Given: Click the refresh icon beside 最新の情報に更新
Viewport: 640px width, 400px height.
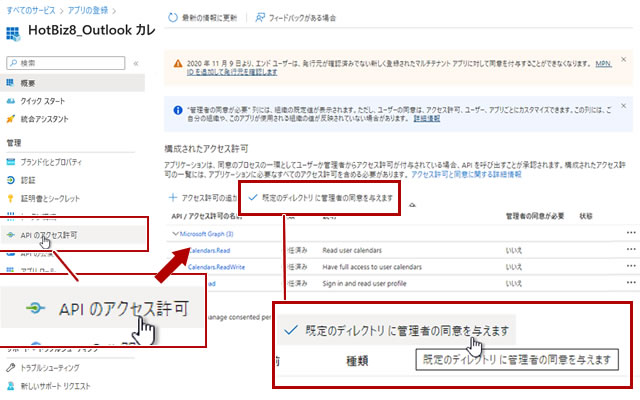Looking at the screenshot, I should point(173,18).
